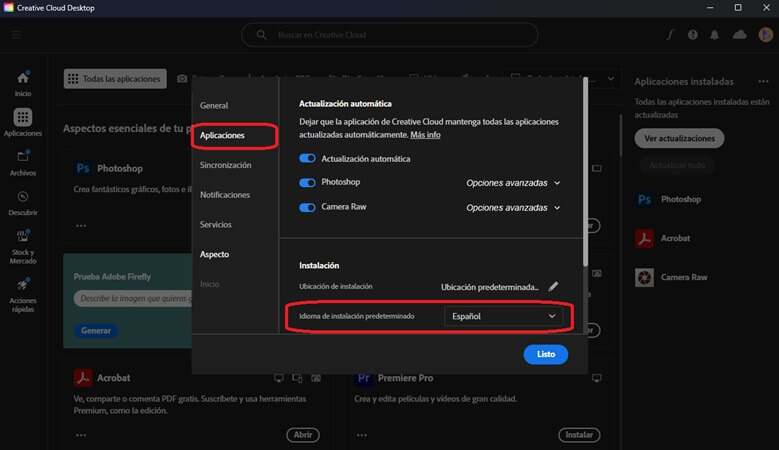The height and width of the screenshot is (450, 779).
Task: Open the notifications bell icon
Action: tap(714, 35)
